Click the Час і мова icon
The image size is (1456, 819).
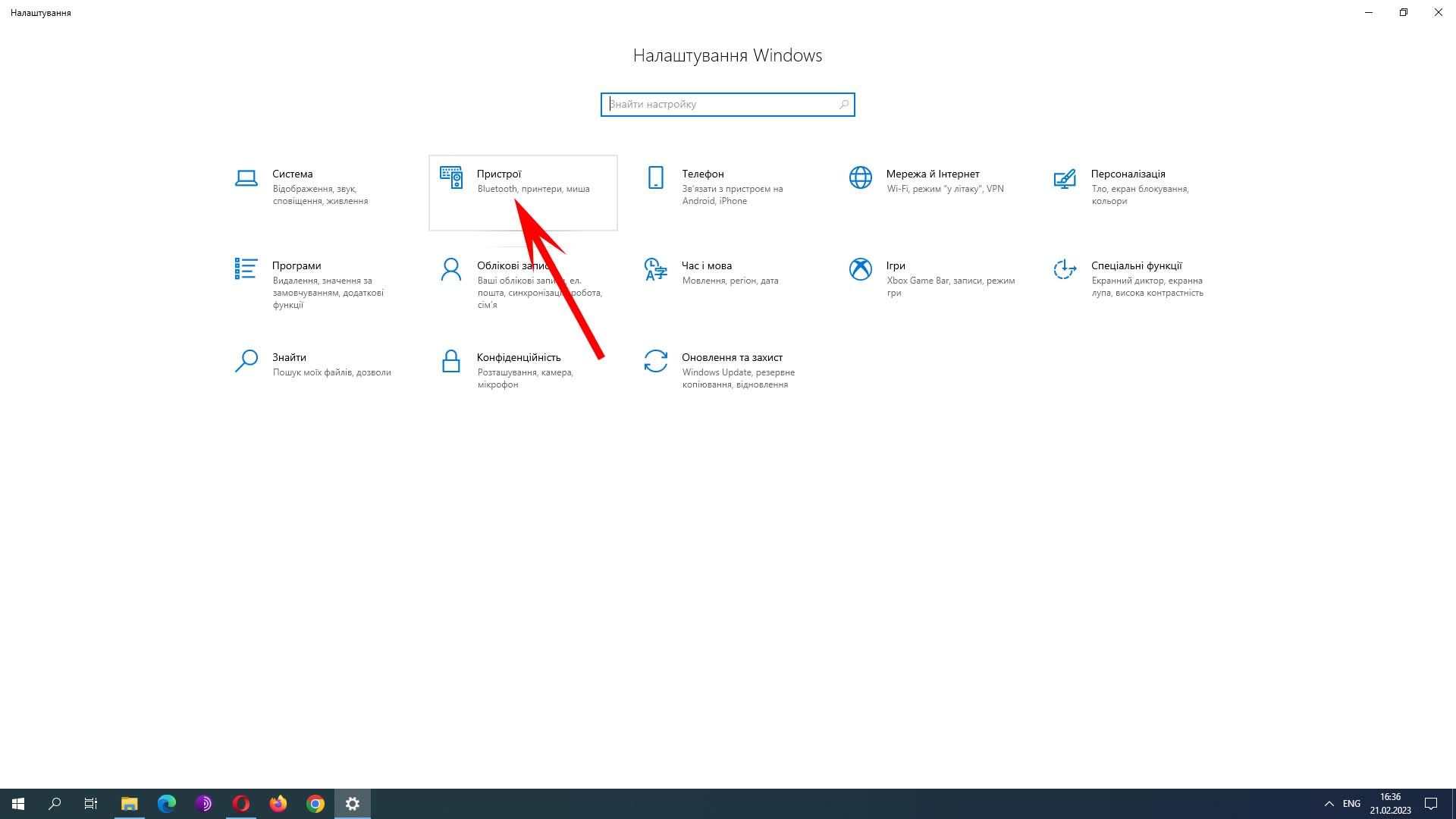(x=655, y=269)
